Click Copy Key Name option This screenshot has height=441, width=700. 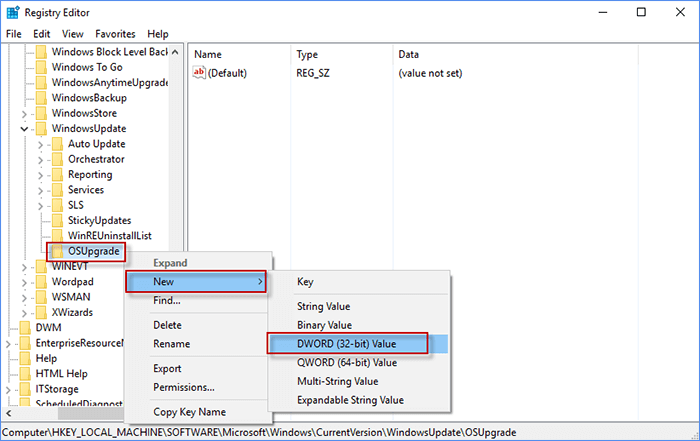point(190,412)
